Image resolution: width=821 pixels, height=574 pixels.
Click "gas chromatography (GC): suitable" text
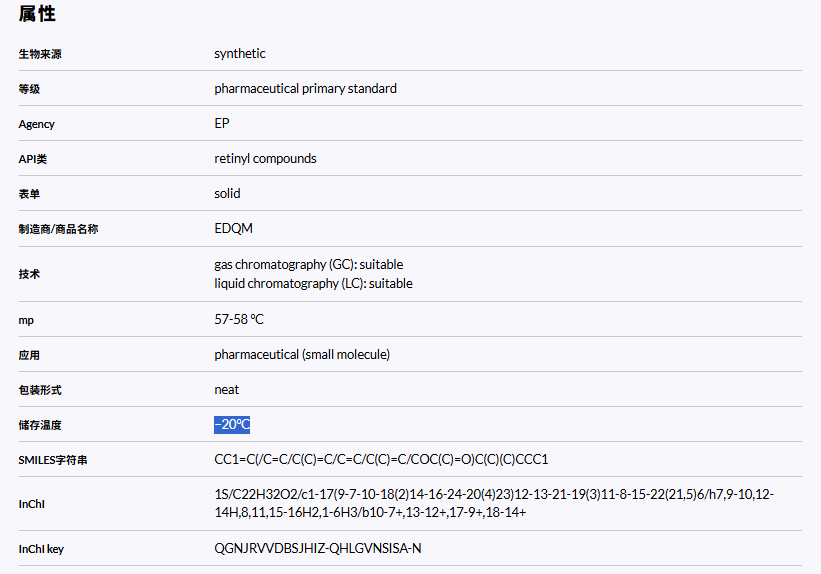308,265
